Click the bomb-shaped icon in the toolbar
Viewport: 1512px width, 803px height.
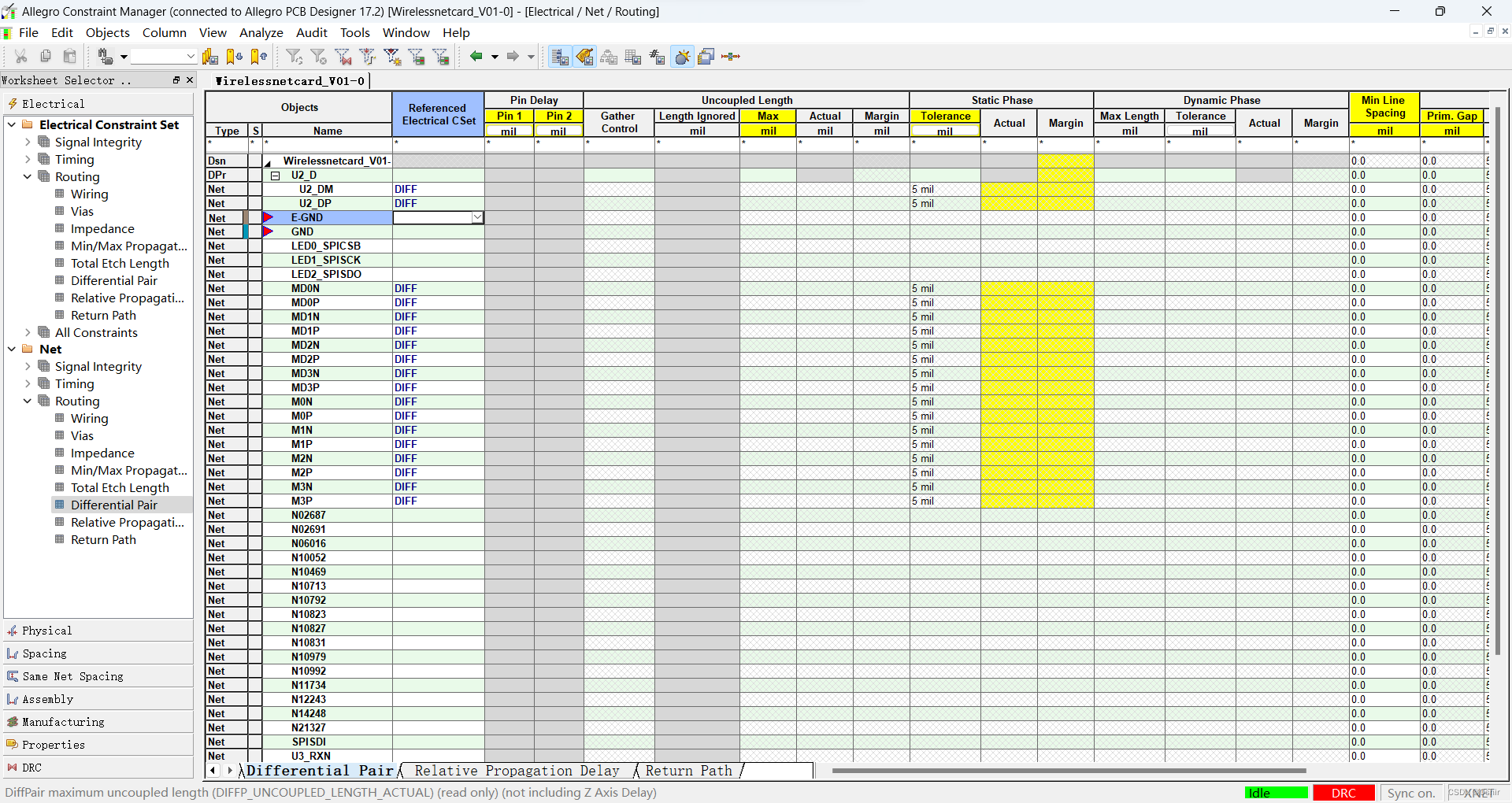point(682,57)
